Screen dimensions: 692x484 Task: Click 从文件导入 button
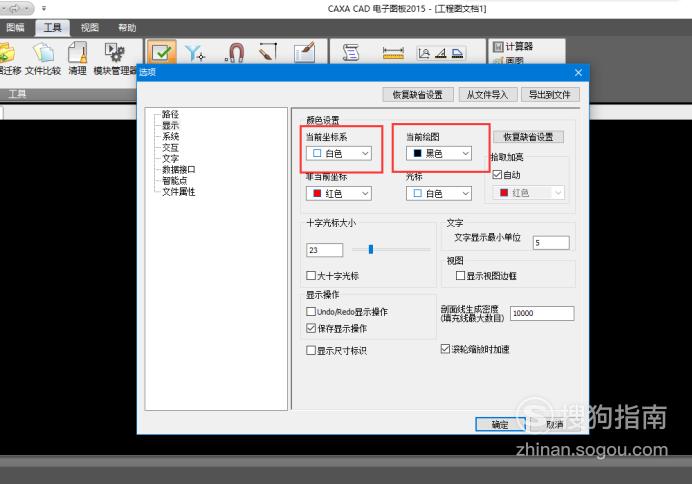[487, 95]
